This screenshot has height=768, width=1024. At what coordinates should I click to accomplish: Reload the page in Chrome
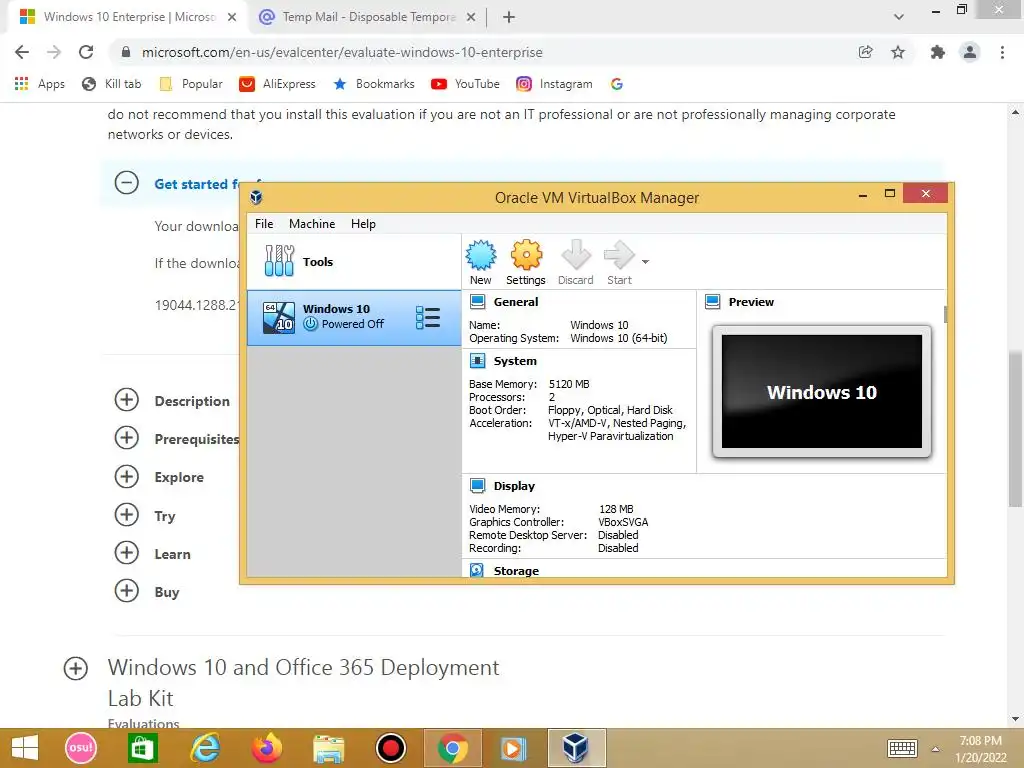86,52
